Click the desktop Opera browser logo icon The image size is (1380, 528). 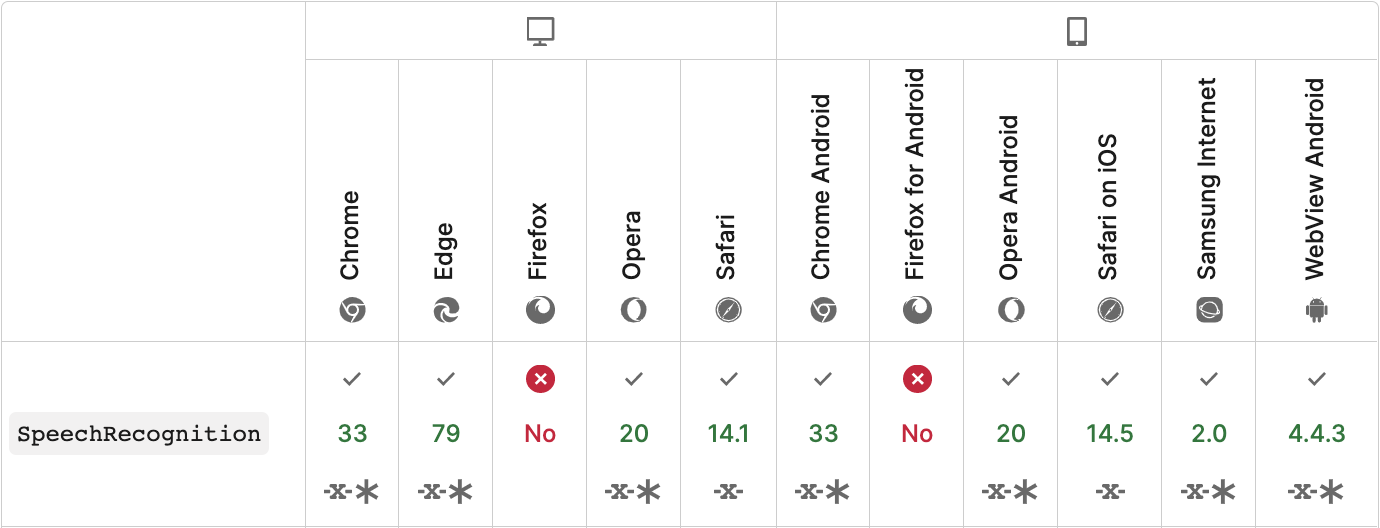633,311
